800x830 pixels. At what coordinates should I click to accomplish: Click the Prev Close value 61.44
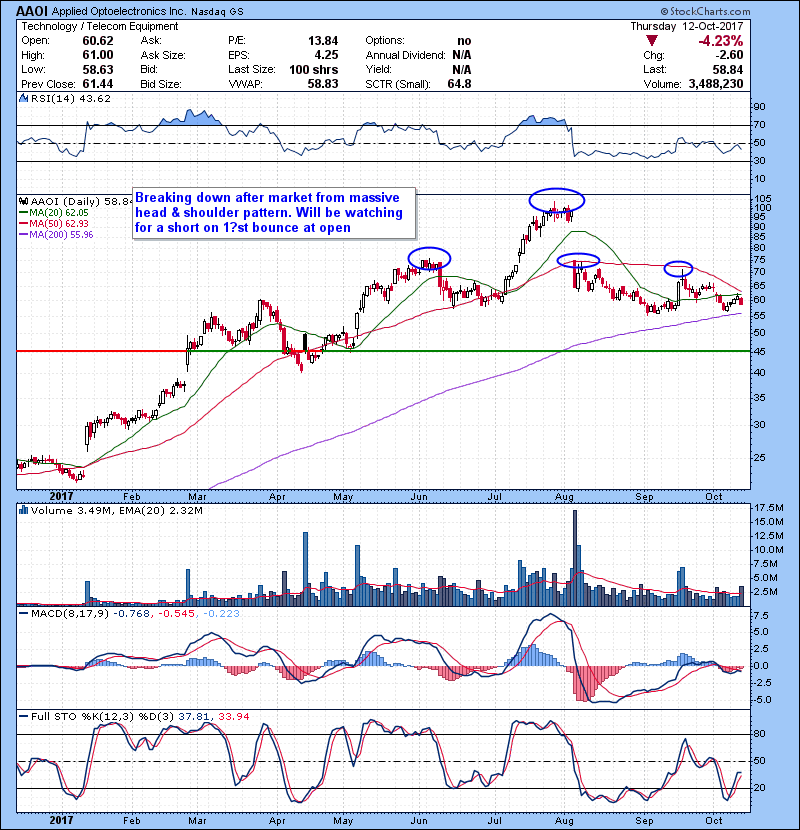[x=98, y=84]
